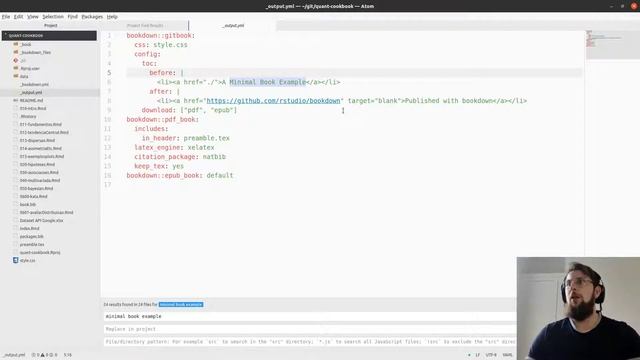Open 011-fundamentos.Rmd file
Screen dimensions: 640x360
pos(41,124)
